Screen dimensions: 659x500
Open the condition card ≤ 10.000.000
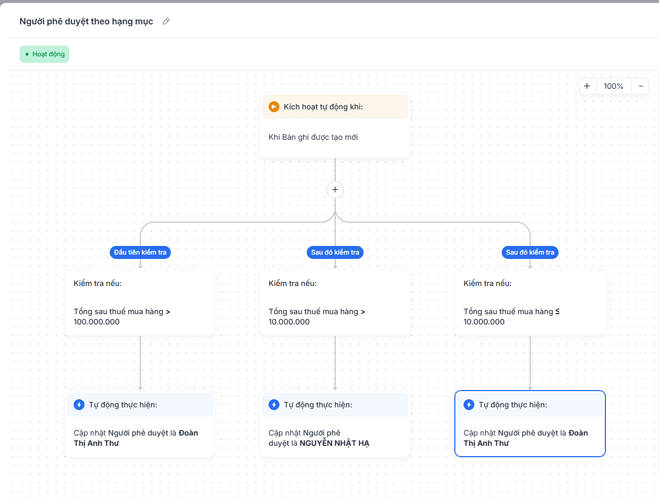(530, 303)
